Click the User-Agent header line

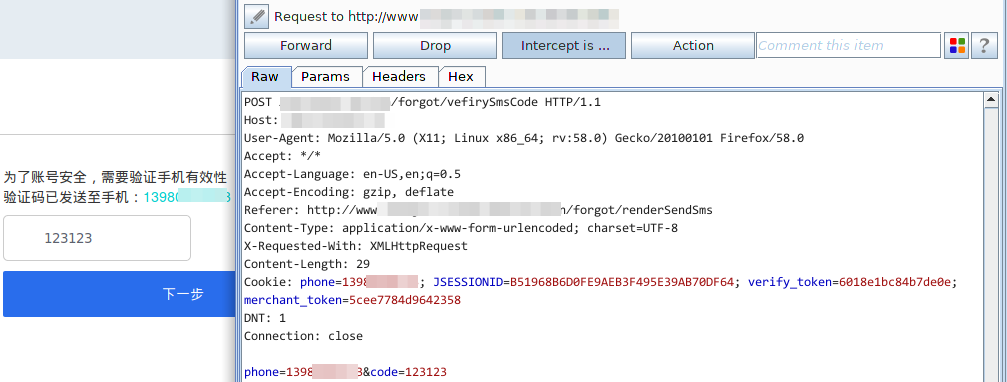(524, 138)
